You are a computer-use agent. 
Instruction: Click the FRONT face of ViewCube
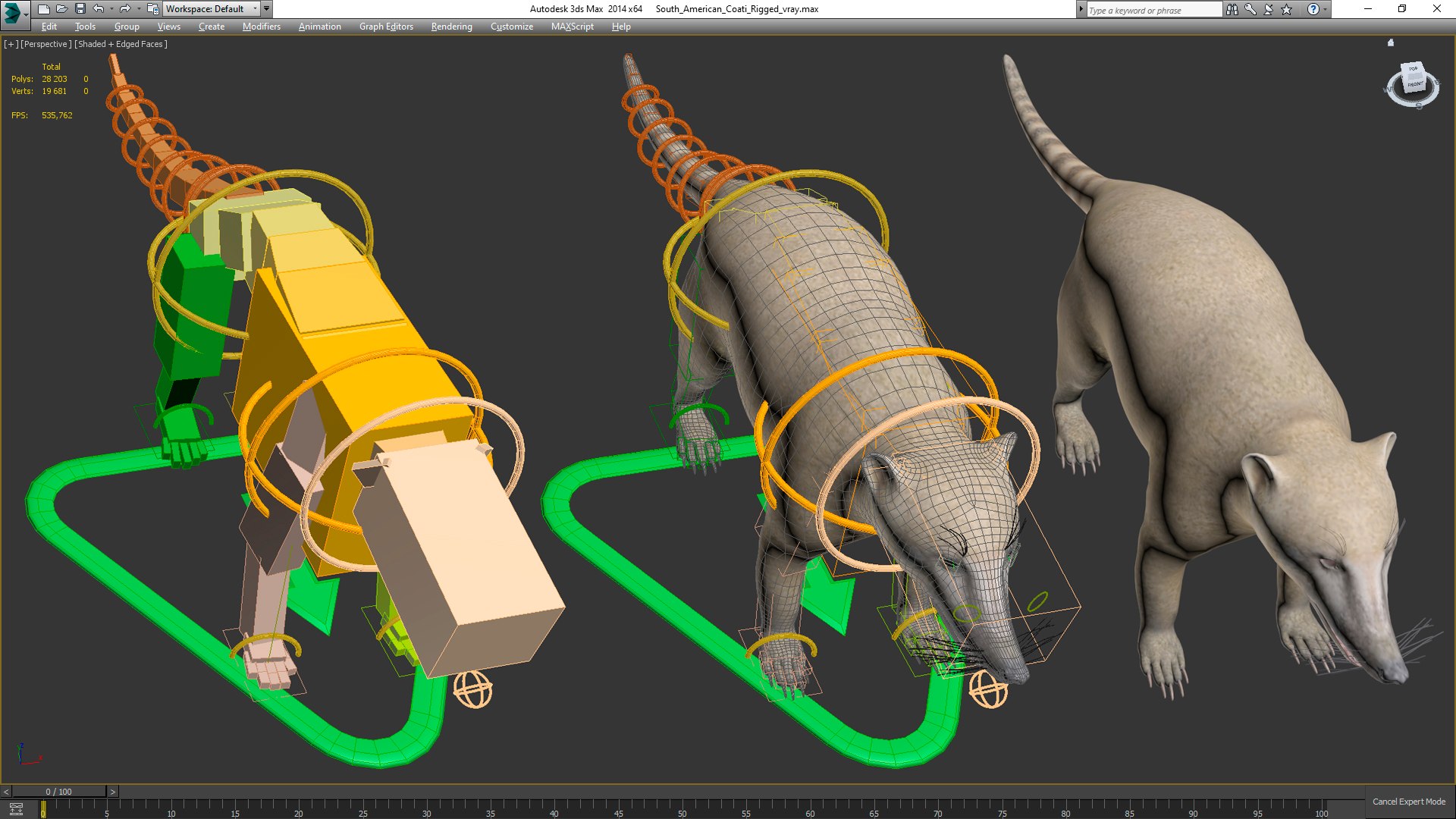point(1414,84)
